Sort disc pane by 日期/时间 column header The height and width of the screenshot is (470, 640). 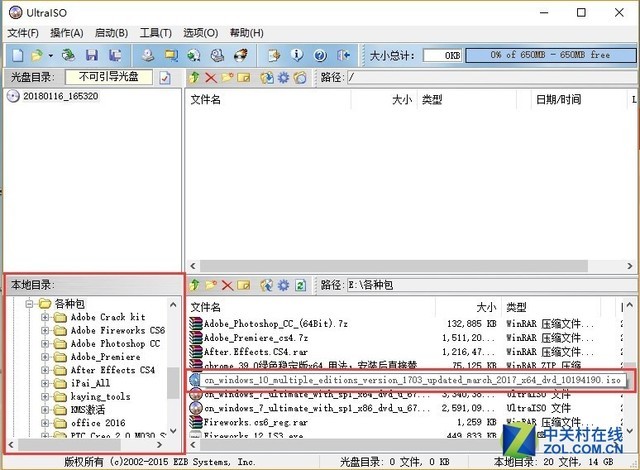(558, 100)
